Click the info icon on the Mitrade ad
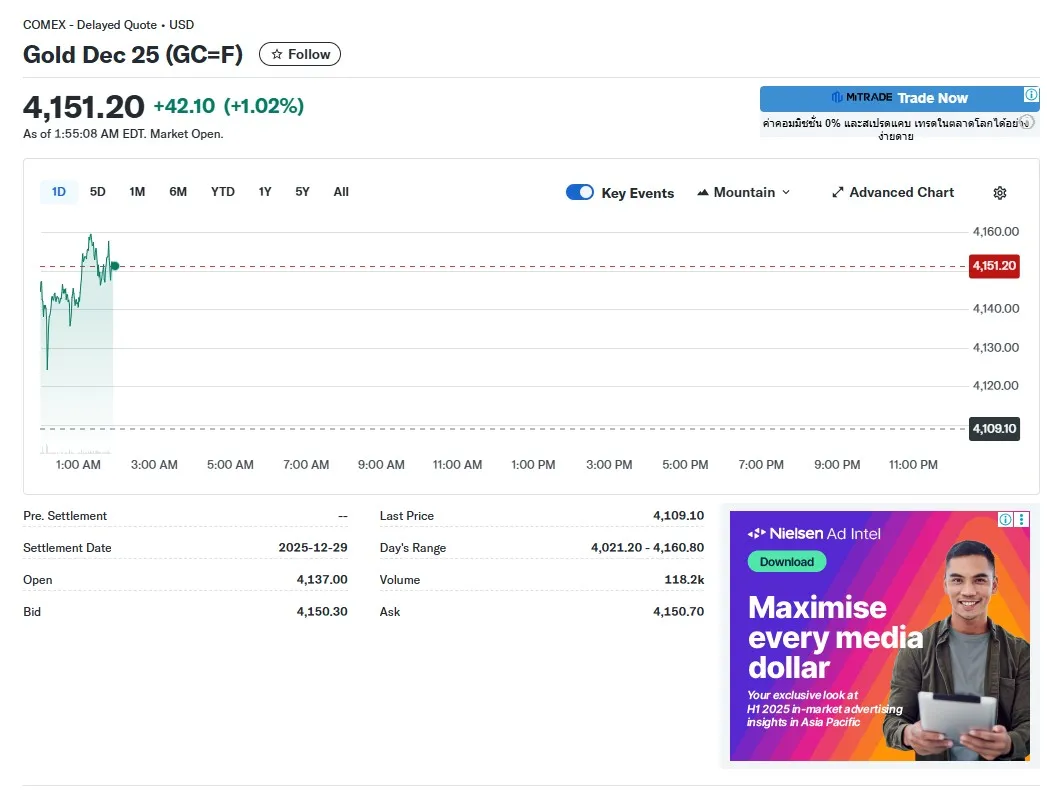 (1031, 94)
